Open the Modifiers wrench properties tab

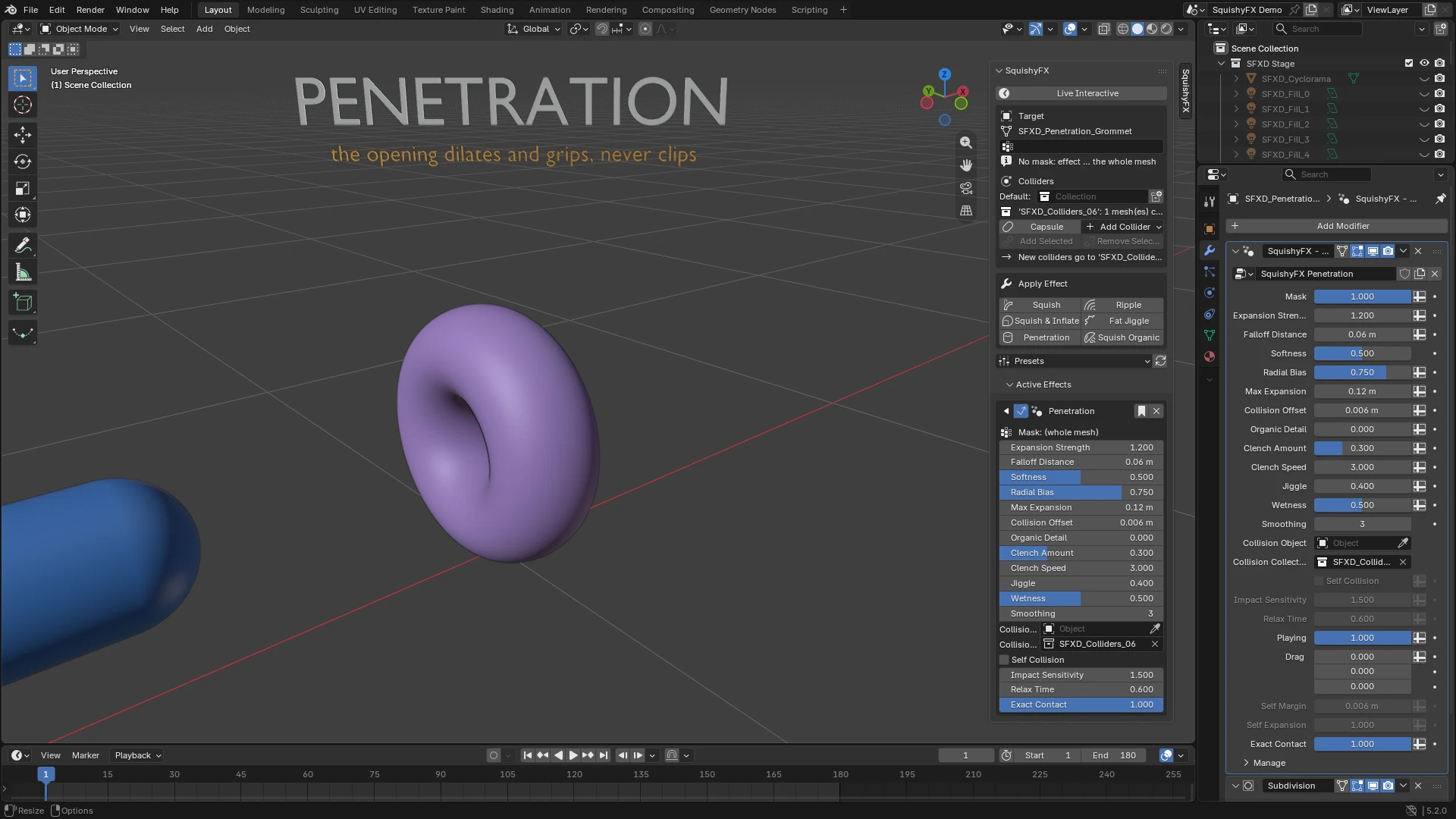pos(1210,250)
